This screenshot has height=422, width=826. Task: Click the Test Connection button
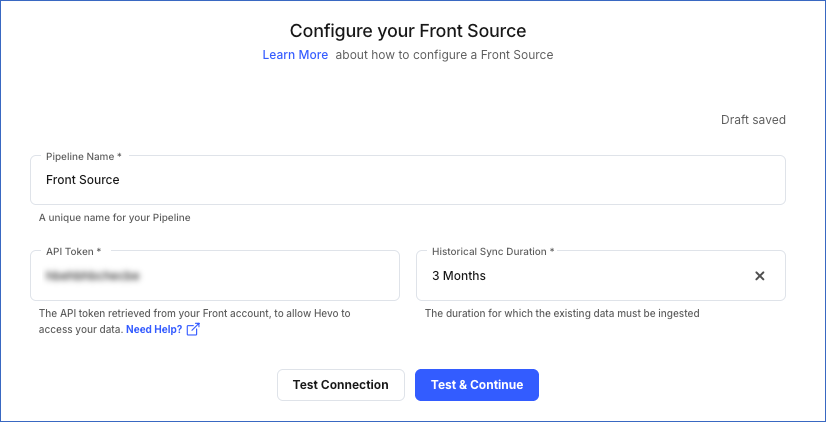point(341,385)
